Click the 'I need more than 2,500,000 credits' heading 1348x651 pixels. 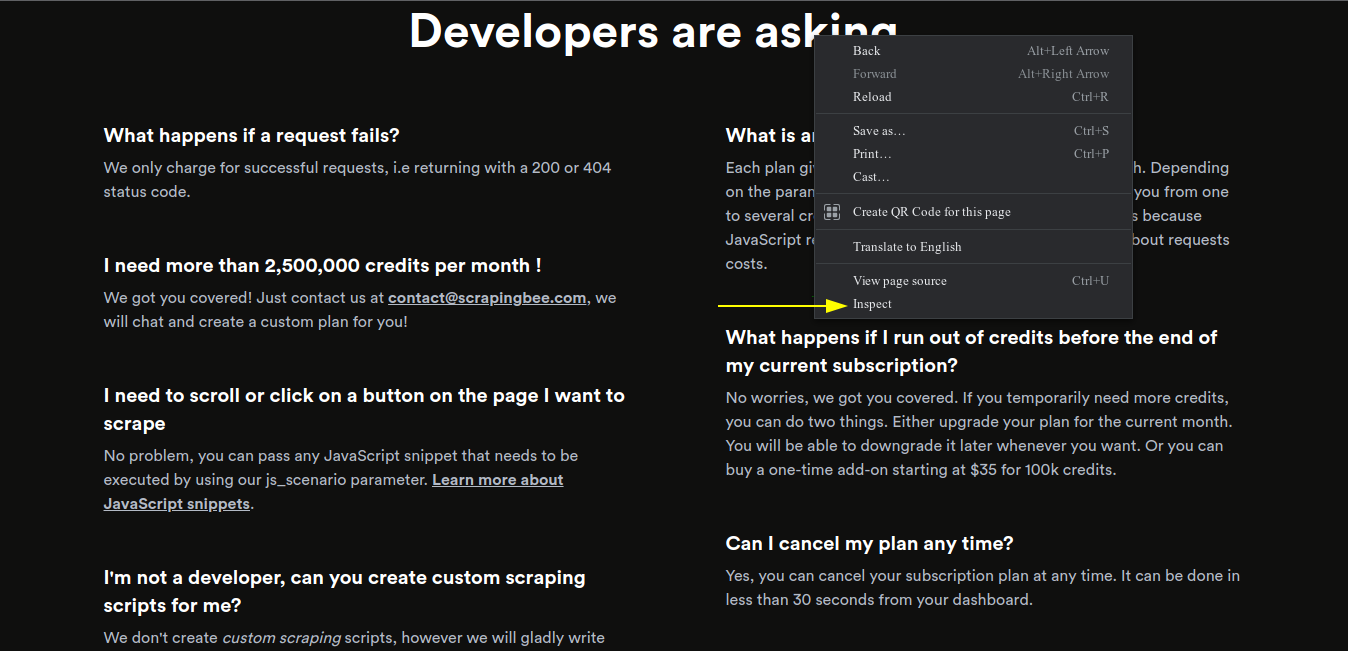pos(322,266)
